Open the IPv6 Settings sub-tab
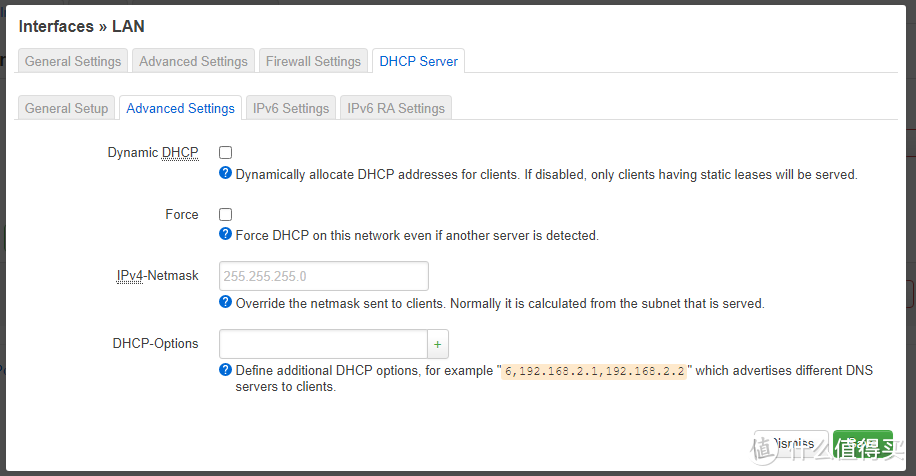The width and height of the screenshot is (916, 476). point(291,108)
